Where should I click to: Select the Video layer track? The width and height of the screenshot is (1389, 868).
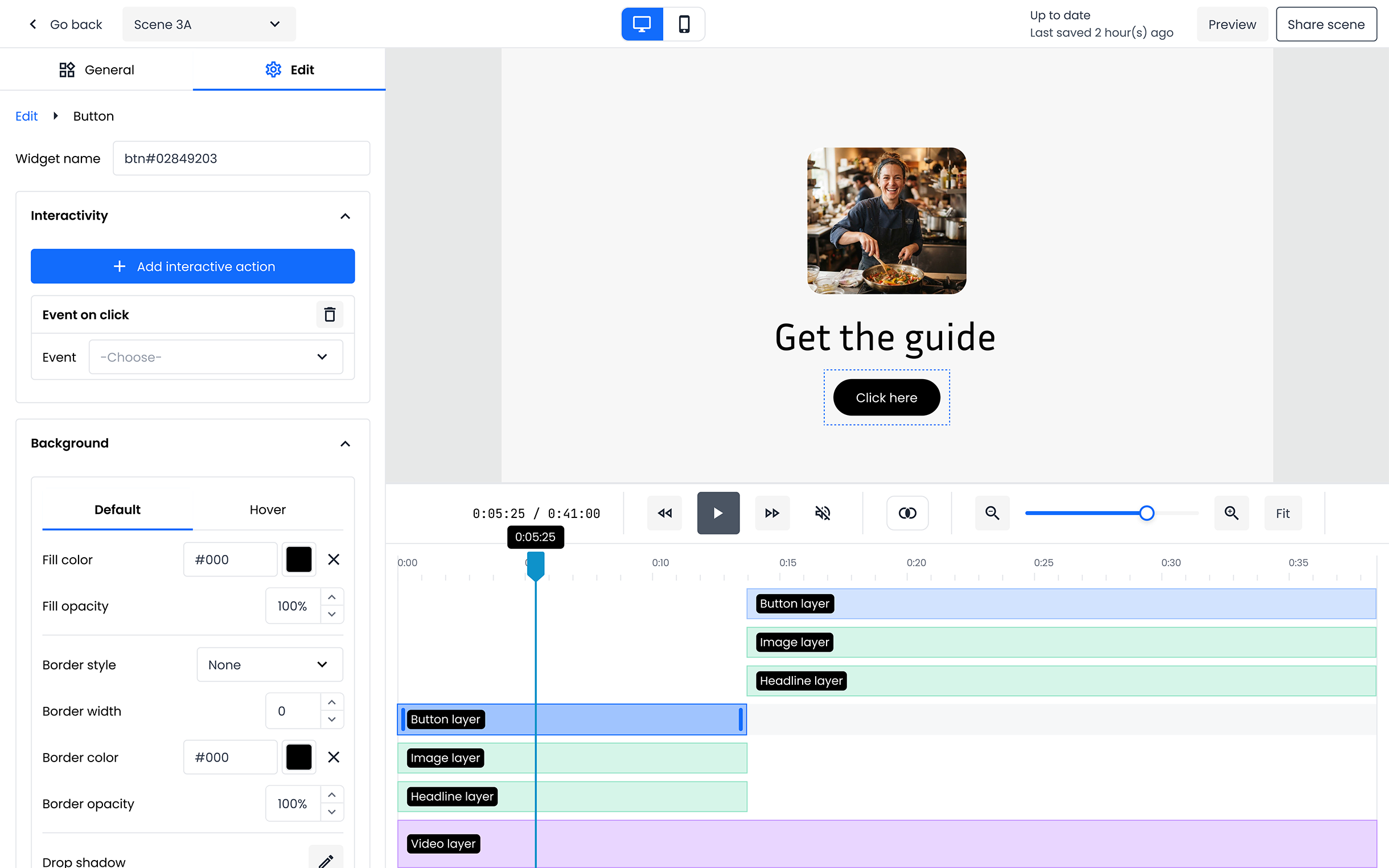(x=887, y=844)
